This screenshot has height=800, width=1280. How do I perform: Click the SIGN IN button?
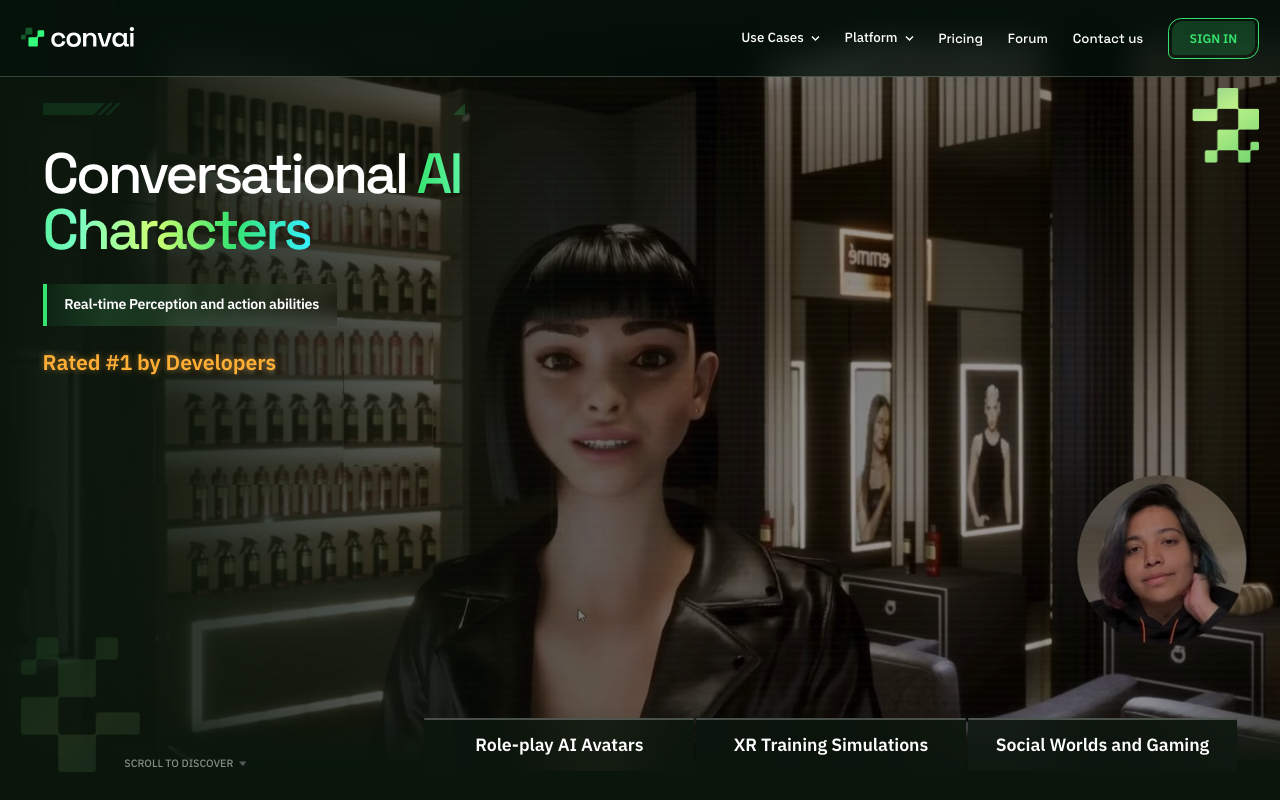[1213, 39]
